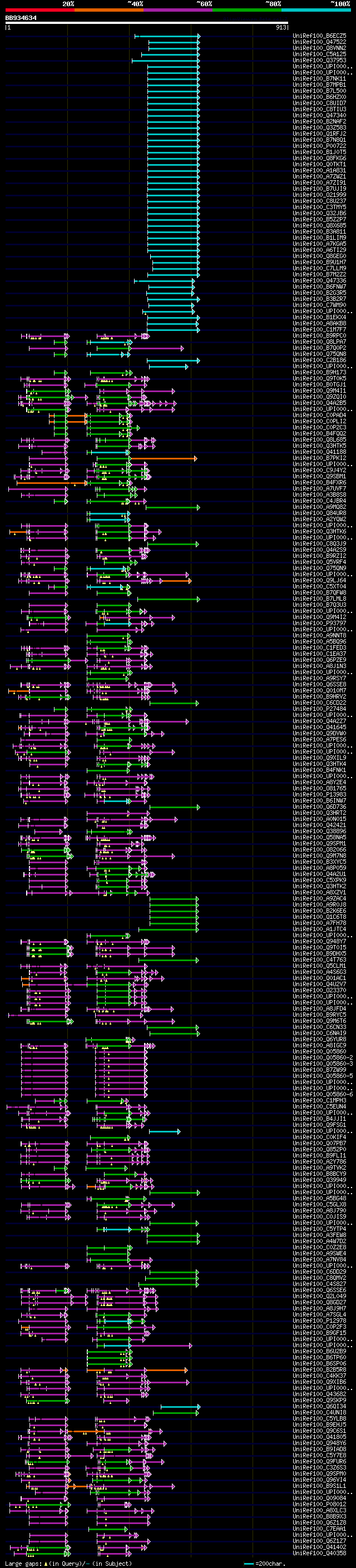Select hit label UniRef100_Q37953
Screen dimensions: 356x1568
click(319, 60)
